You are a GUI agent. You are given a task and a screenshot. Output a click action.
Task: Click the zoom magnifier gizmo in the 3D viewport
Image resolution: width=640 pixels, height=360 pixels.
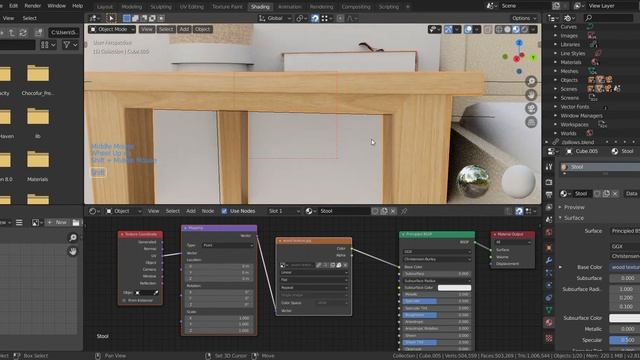pyautogui.click(x=531, y=81)
